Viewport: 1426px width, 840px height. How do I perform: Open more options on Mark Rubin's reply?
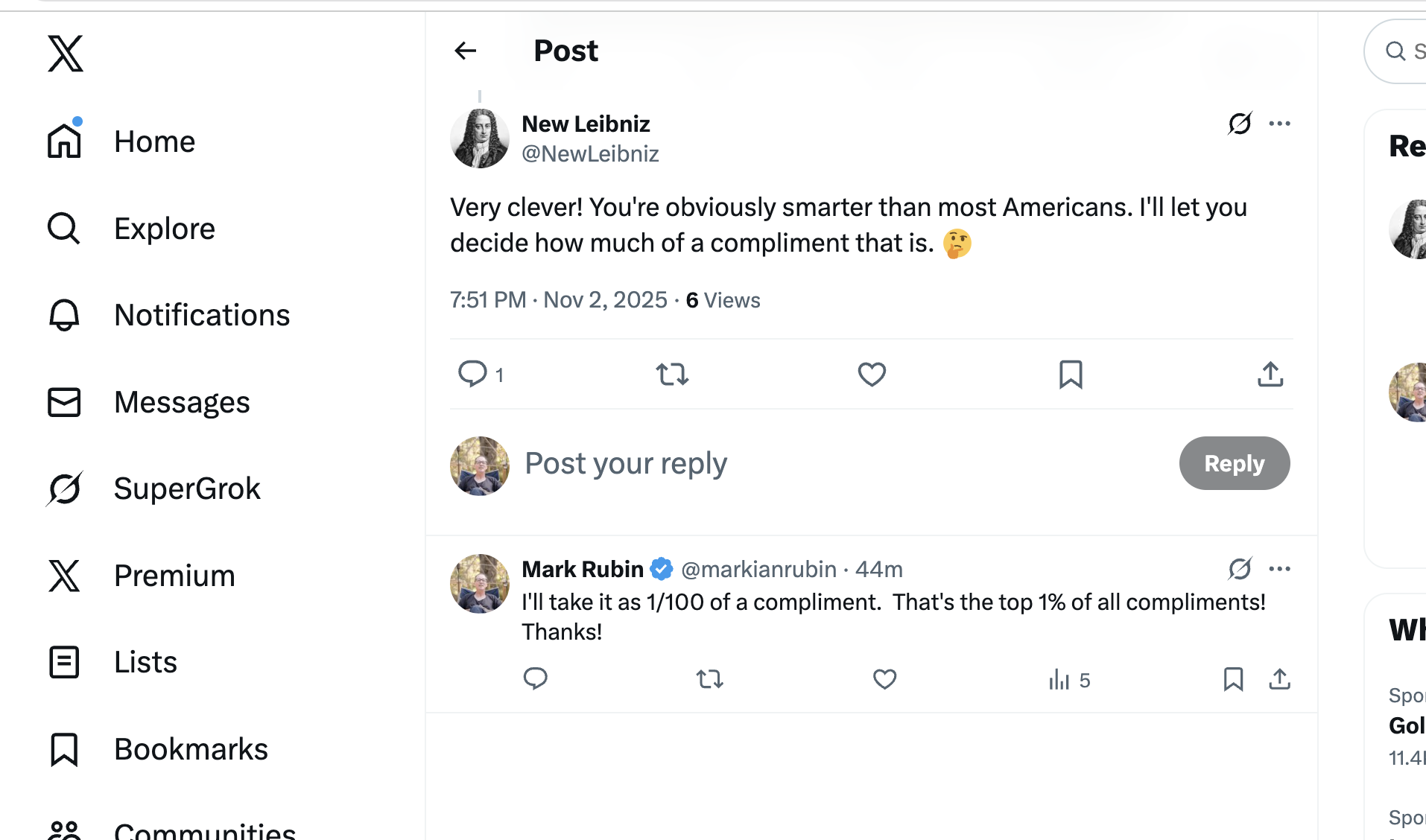pyautogui.click(x=1279, y=569)
